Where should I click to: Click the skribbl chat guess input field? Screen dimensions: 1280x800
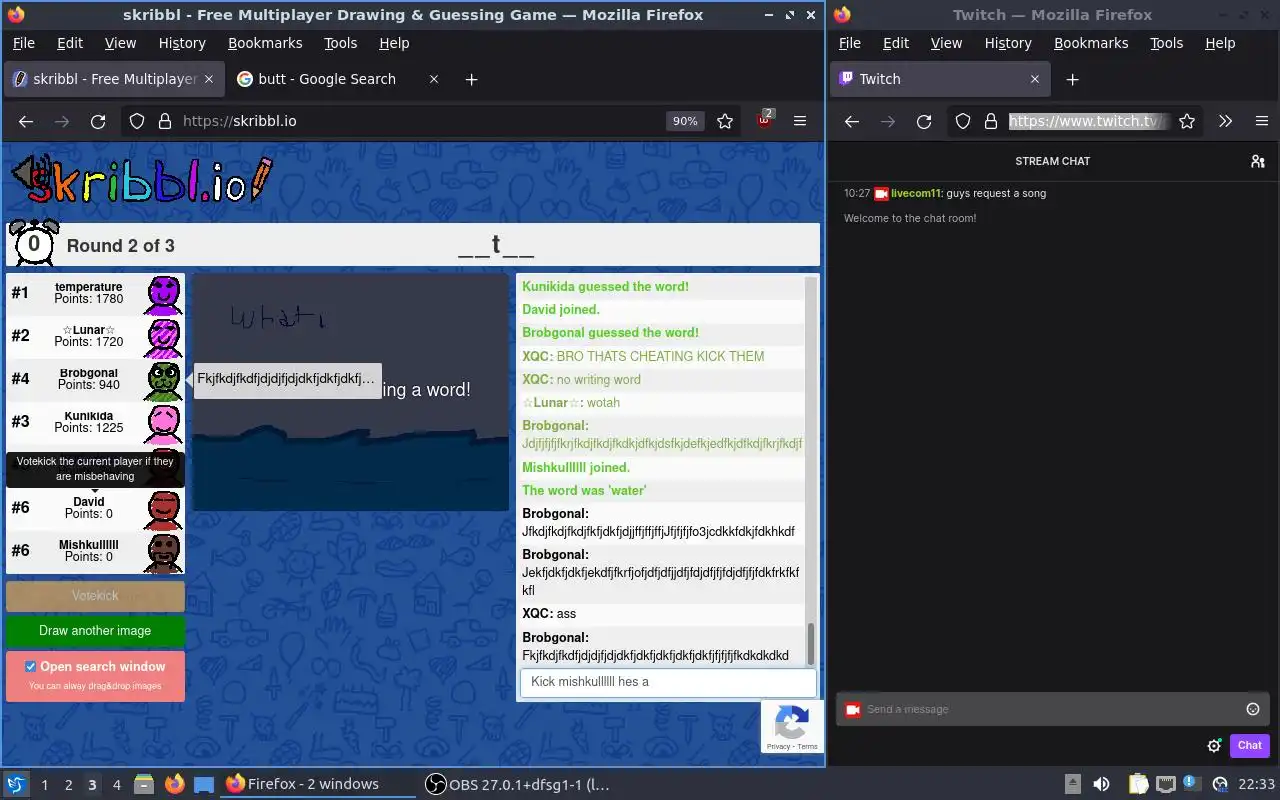click(x=668, y=682)
